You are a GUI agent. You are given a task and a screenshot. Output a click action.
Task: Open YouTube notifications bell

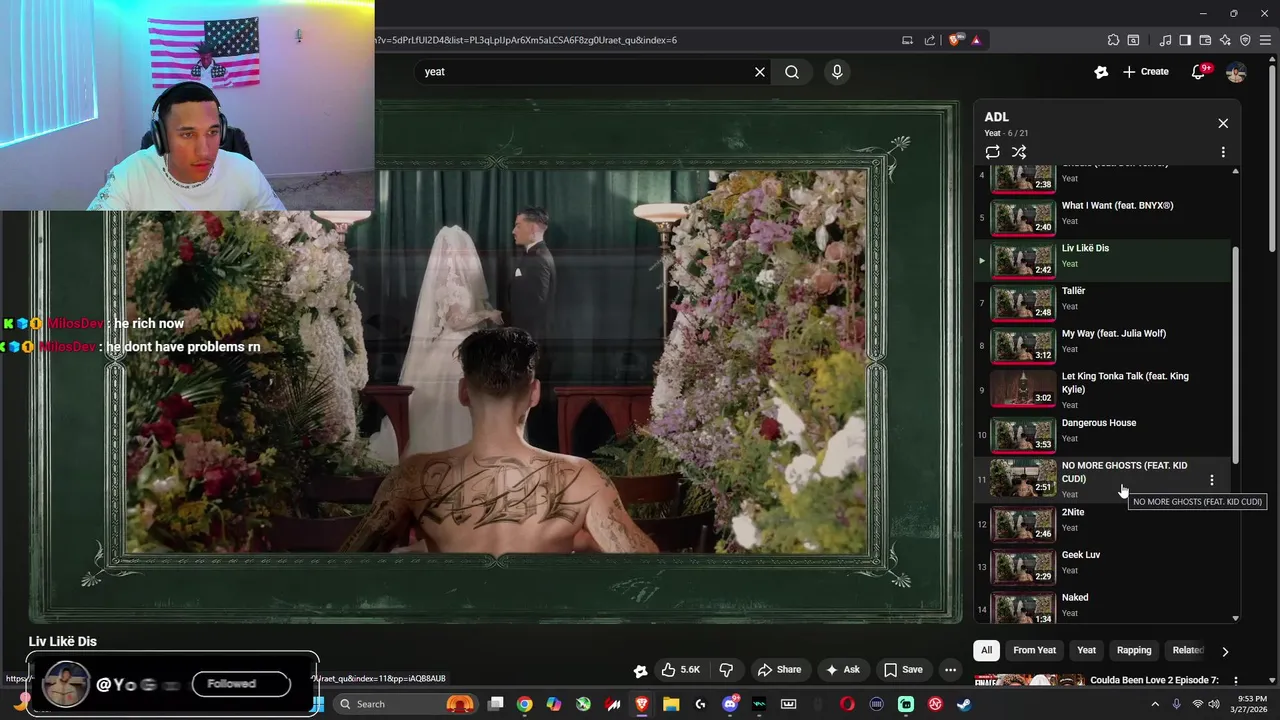(x=1199, y=72)
